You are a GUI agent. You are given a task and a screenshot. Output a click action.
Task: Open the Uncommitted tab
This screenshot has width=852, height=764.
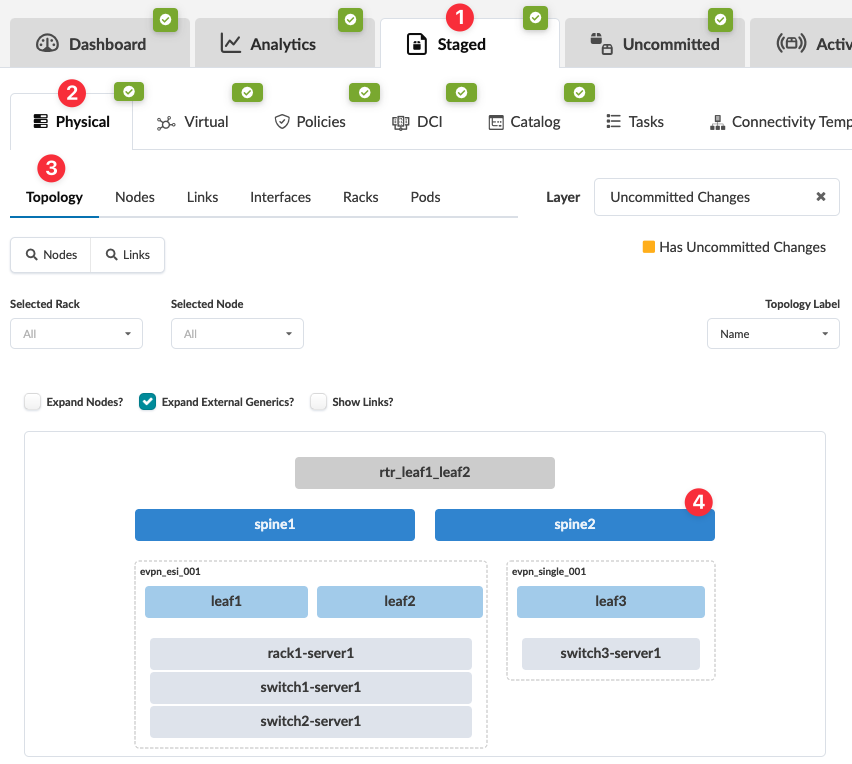[655, 43]
